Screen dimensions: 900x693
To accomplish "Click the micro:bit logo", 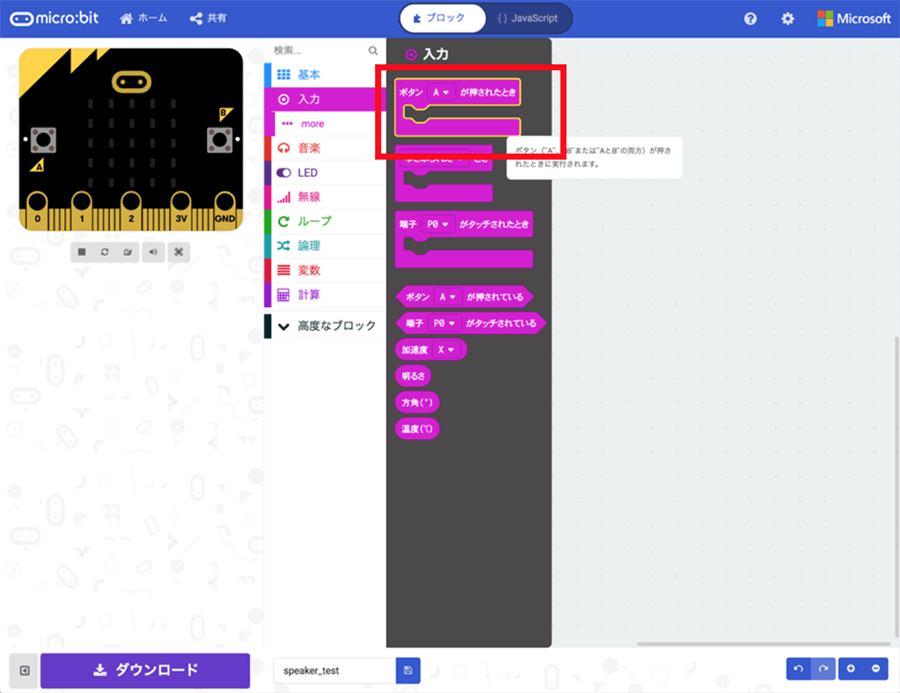I will click(55, 18).
